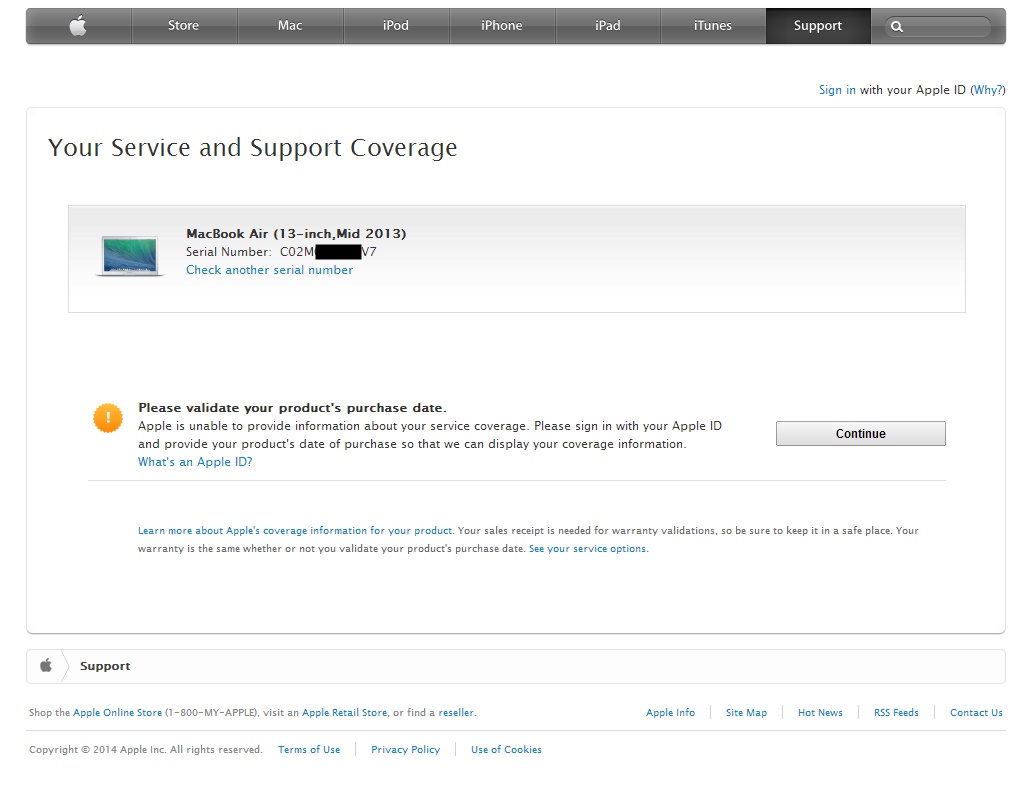Screen dimensions: 1032x802
Task: Open the Contact Us footer link
Action: (976, 713)
